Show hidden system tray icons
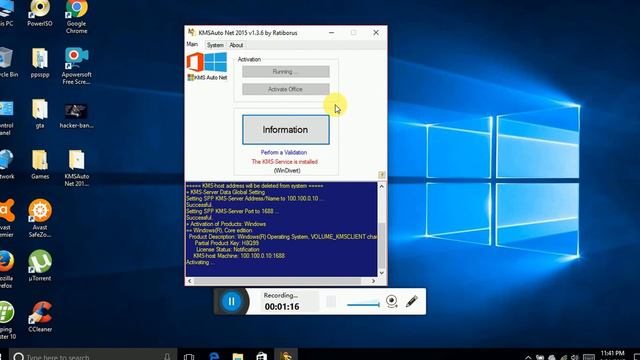This screenshot has height=360, width=640. (528, 357)
